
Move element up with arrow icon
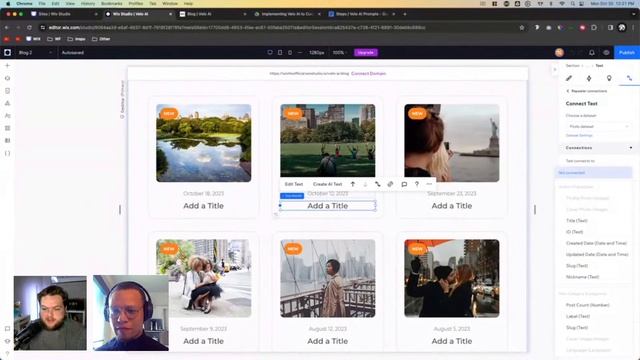pos(353,184)
